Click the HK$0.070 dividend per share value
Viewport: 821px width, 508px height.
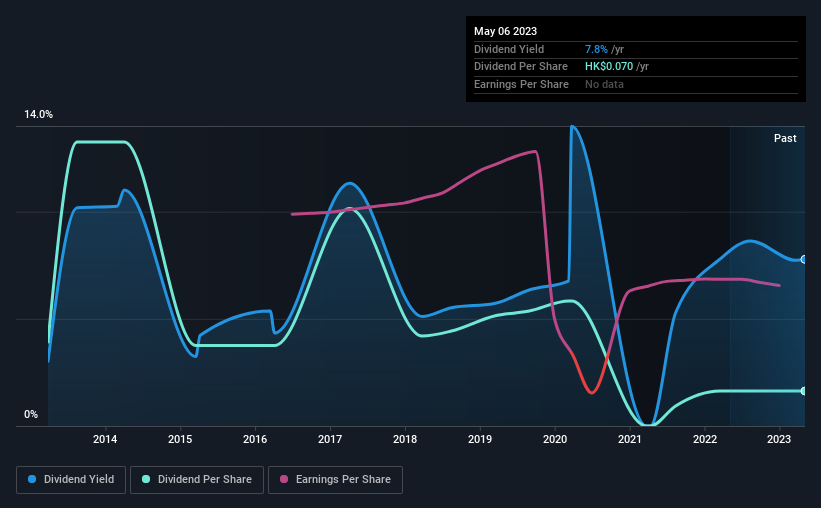pos(609,67)
